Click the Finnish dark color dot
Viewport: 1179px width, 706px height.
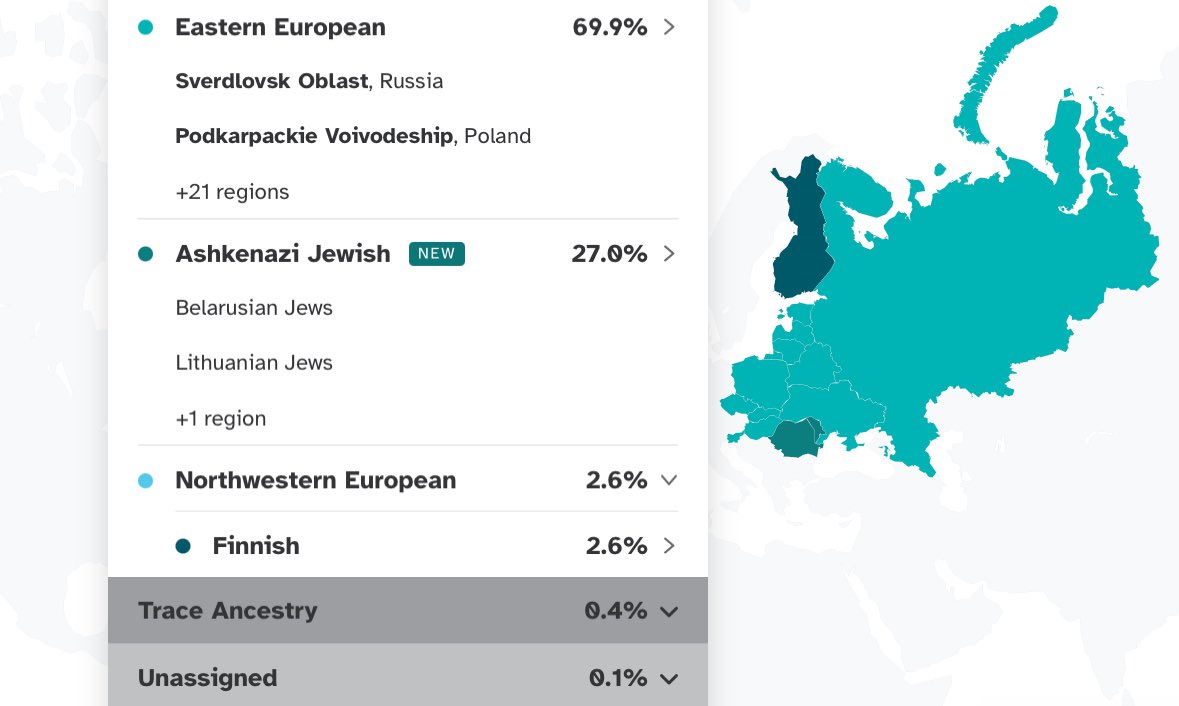point(183,546)
